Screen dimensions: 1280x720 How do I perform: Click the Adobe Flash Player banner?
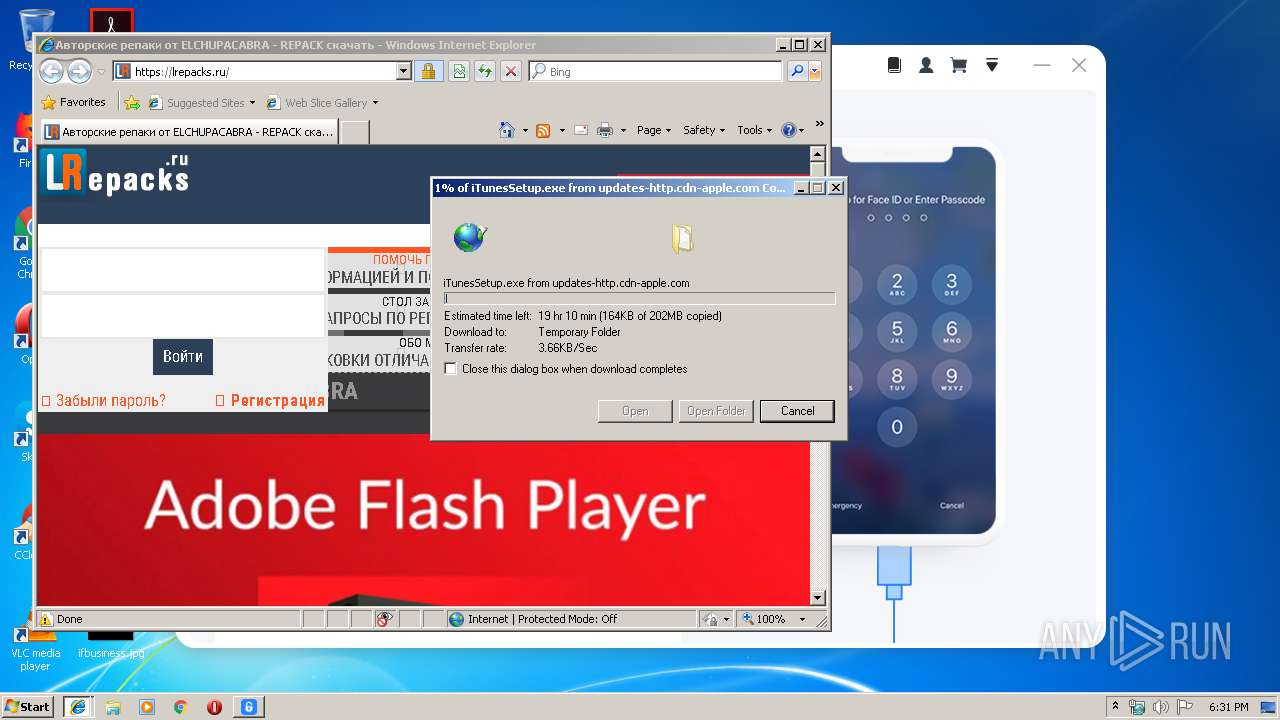coord(424,519)
